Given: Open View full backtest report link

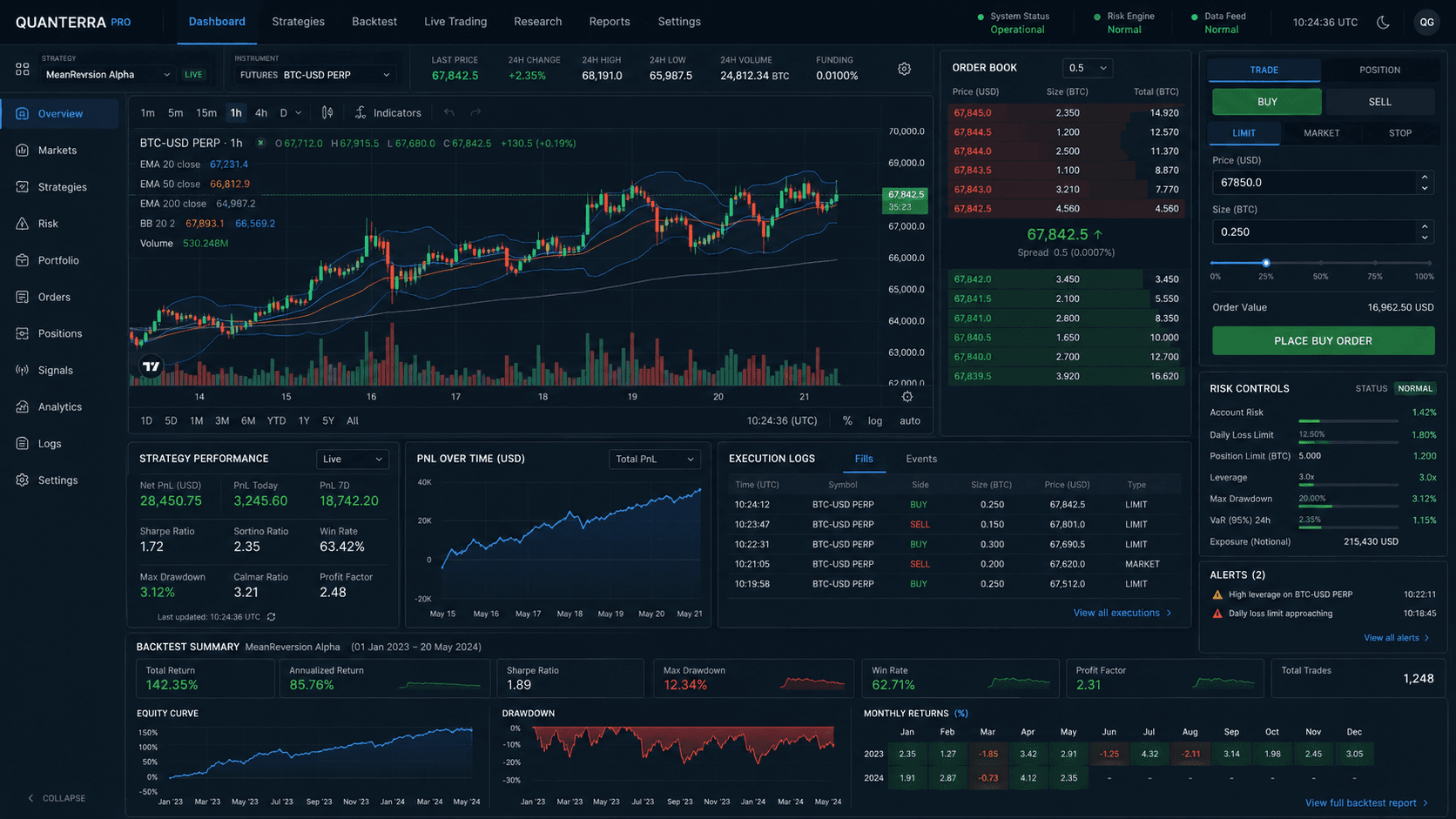Looking at the screenshot, I should tap(1367, 803).
